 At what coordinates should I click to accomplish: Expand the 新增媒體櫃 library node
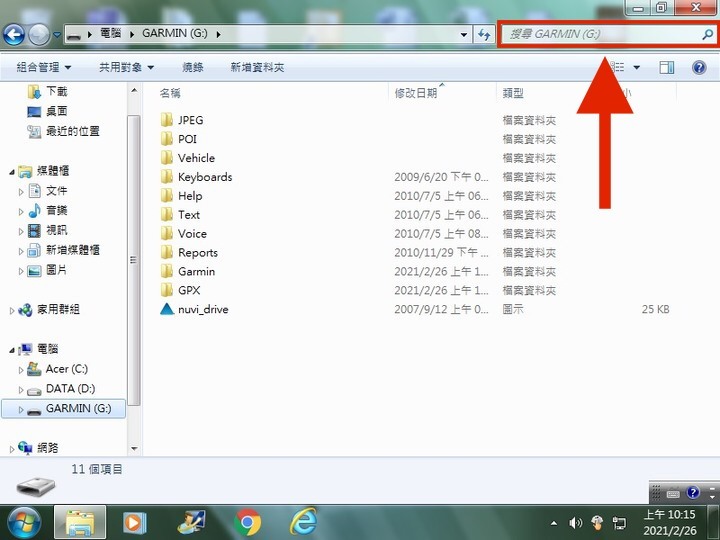click(21, 251)
